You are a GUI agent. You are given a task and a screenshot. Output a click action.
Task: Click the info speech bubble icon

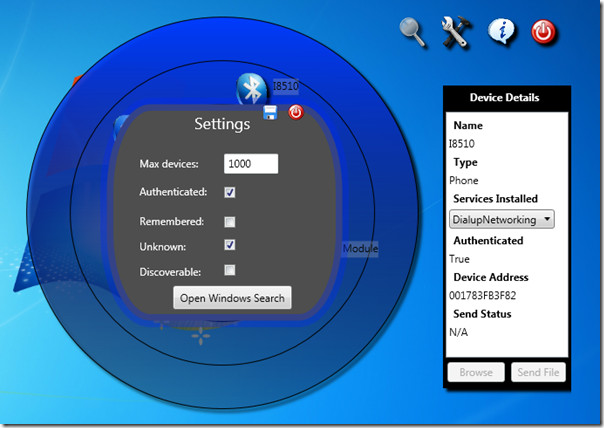[501, 31]
